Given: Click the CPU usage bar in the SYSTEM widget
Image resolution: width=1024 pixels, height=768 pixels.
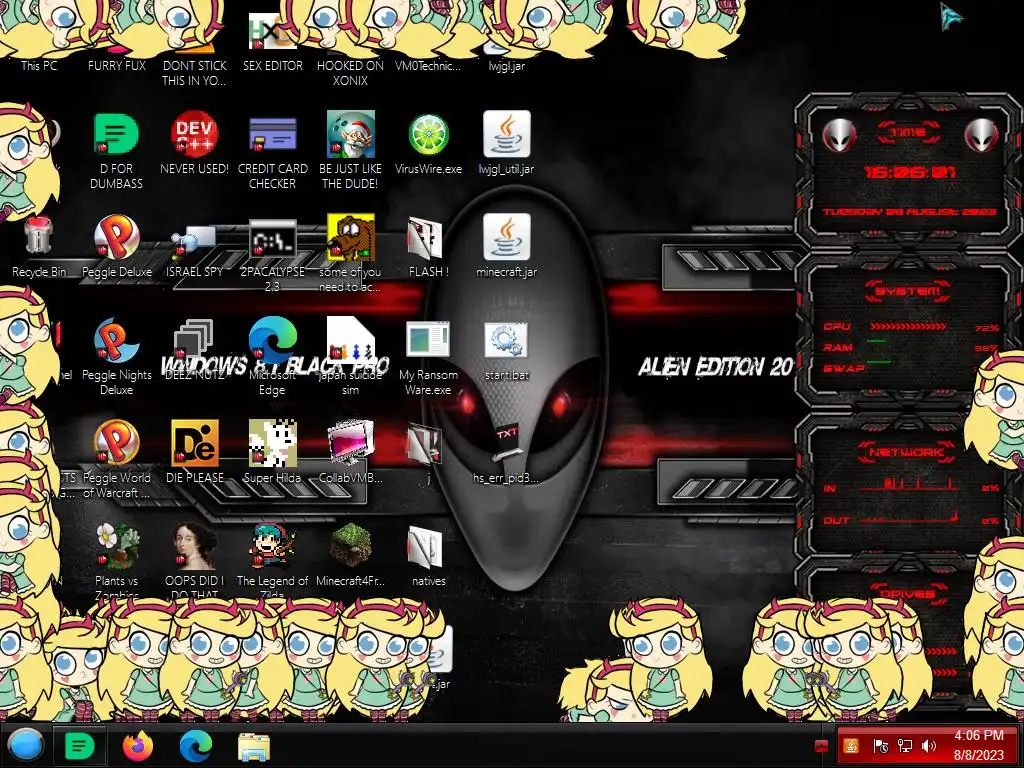Looking at the screenshot, I should click(908, 327).
